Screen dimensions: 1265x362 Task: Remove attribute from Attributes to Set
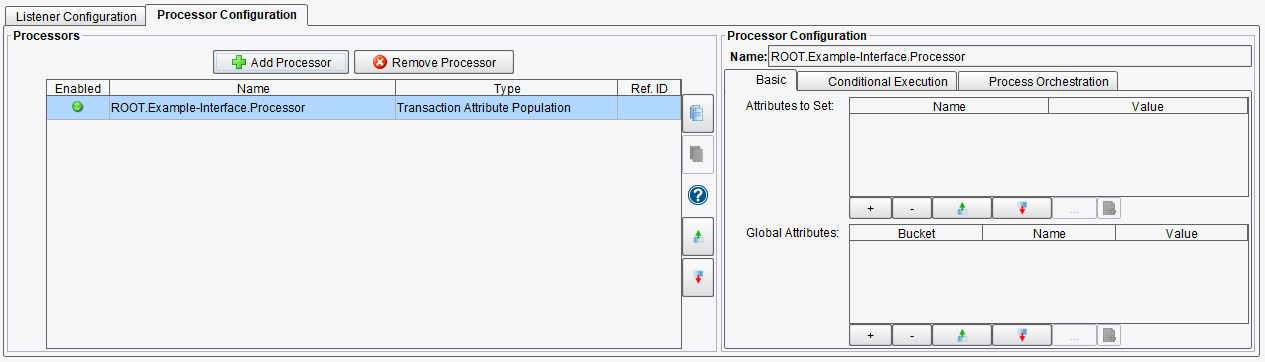(911, 208)
